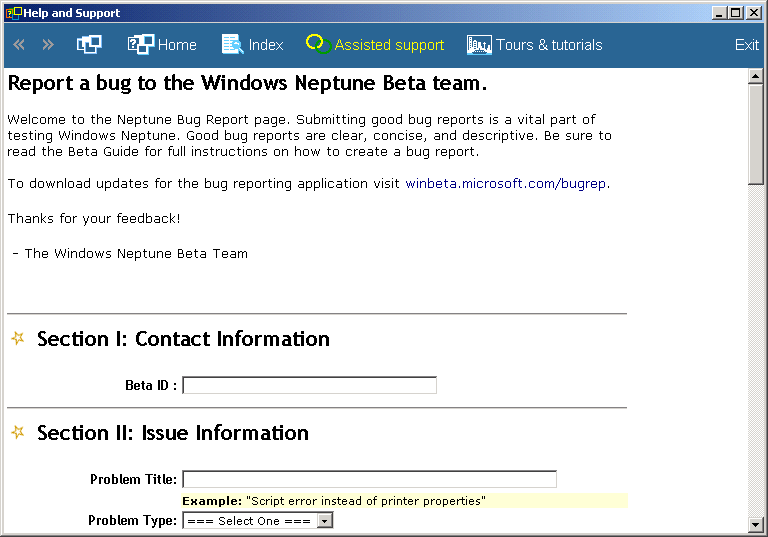The image size is (768, 537).
Task: Click the star icon beside Section I
Action: coord(18,338)
